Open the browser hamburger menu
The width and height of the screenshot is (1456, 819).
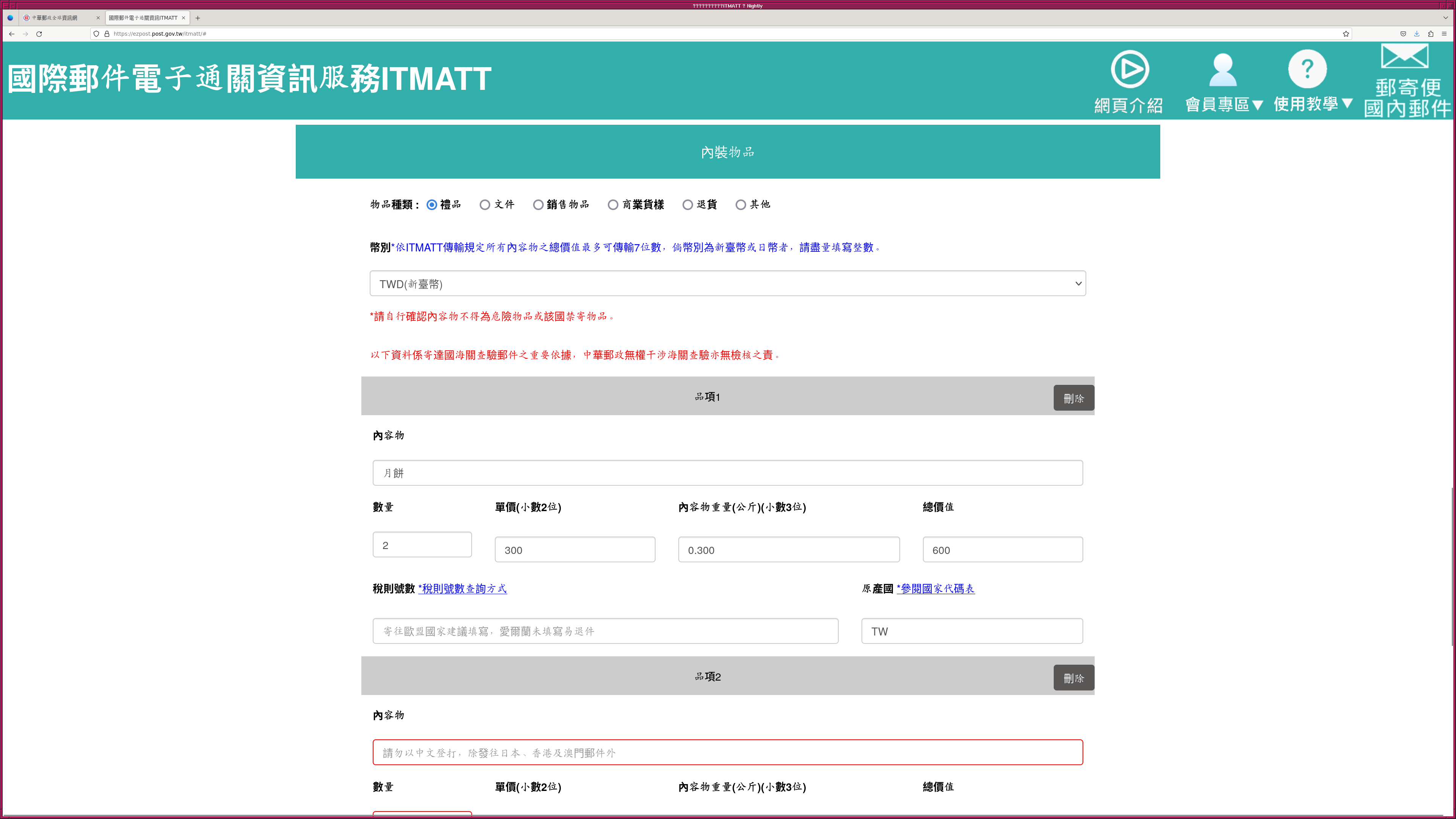[x=1444, y=34]
